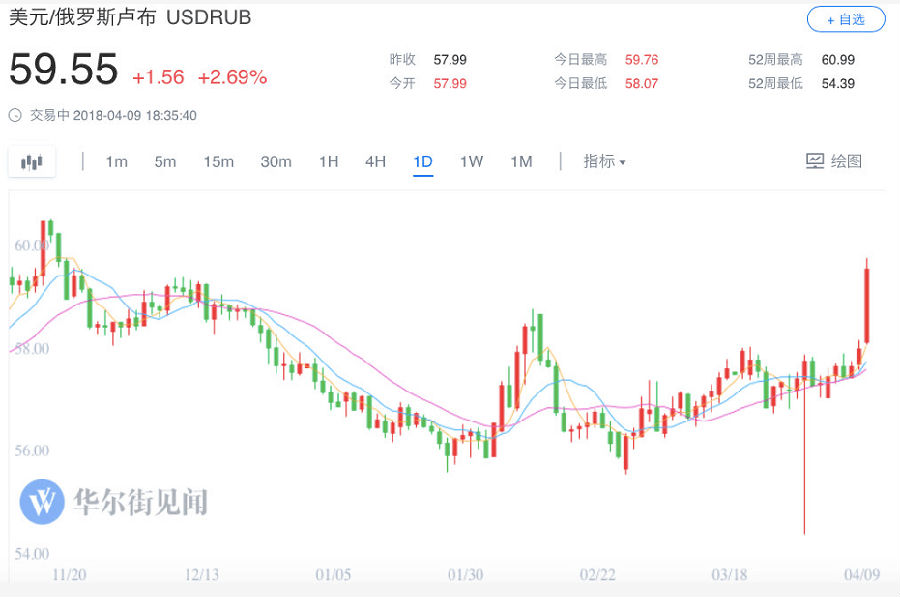The height and width of the screenshot is (597, 900).
Task: Switch chart to 1m interval
Action: (x=117, y=162)
